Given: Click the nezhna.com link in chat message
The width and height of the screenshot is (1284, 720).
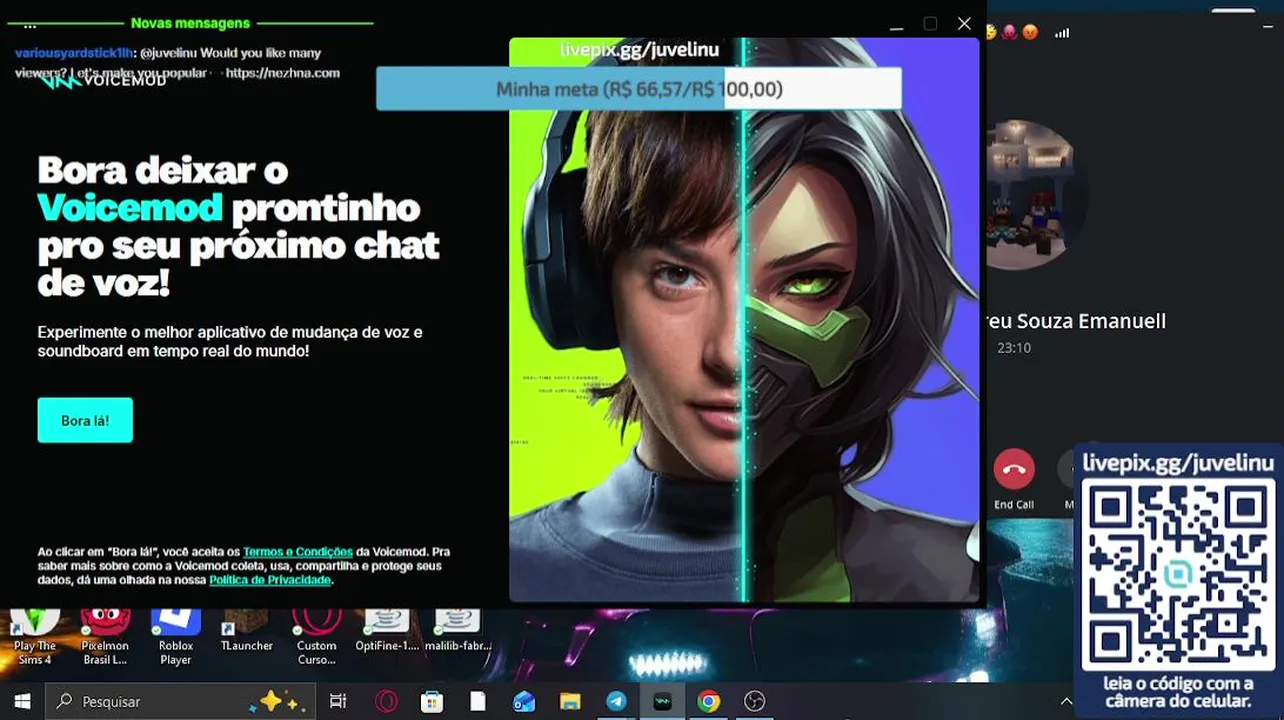Looking at the screenshot, I should [x=283, y=73].
